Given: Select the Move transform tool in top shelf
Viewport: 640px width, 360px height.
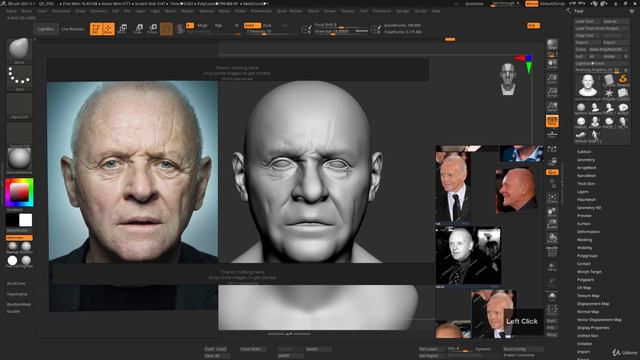Looking at the screenshot, I should (122, 29).
